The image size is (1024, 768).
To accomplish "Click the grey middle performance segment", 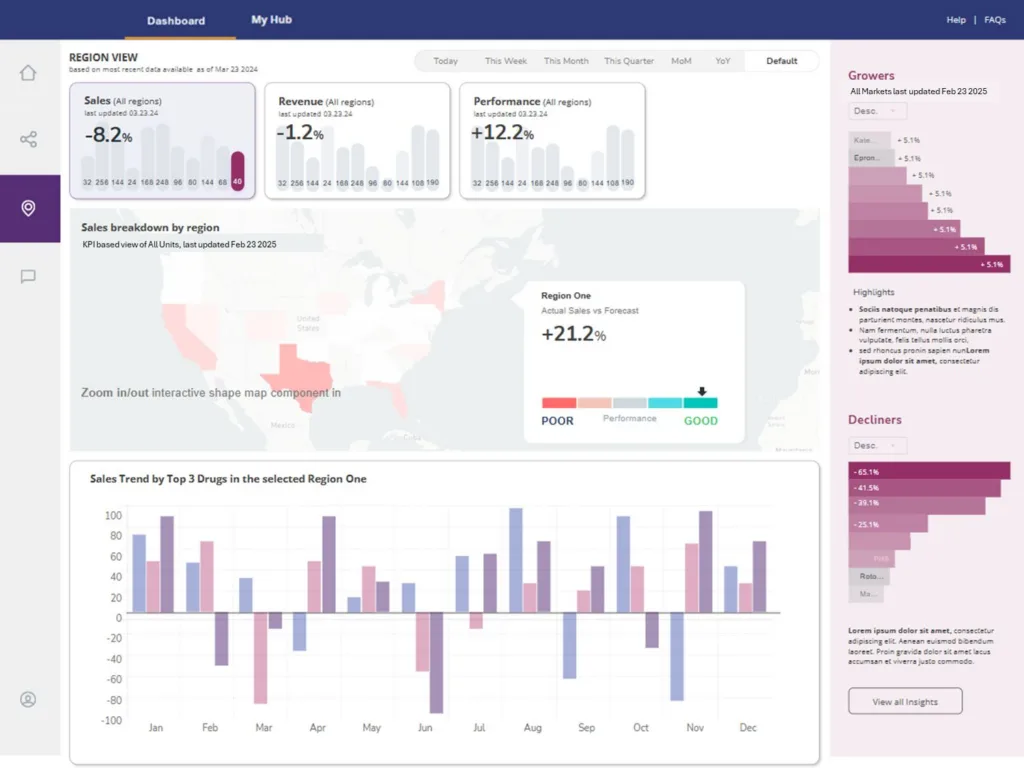I will (x=630, y=403).
